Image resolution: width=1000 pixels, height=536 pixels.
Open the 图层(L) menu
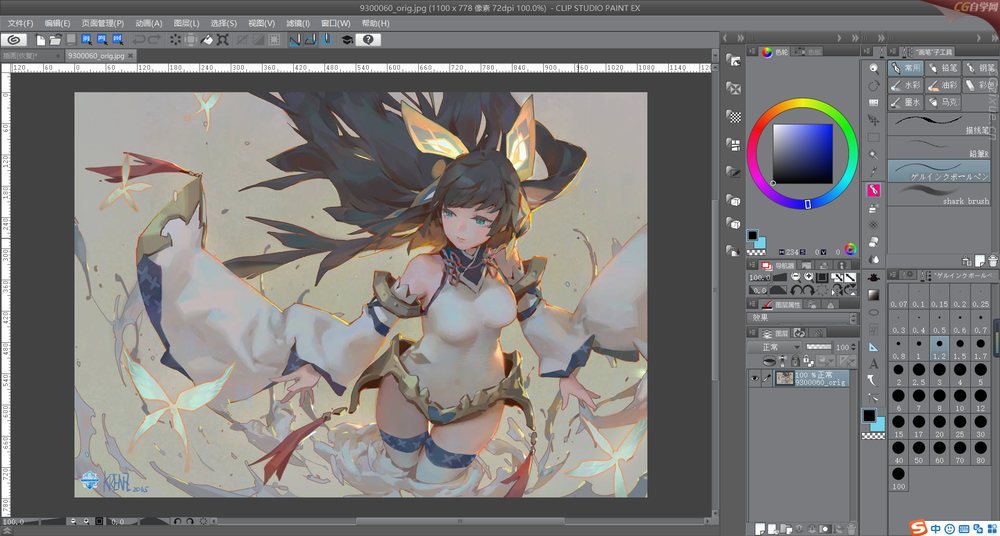coord(186,23)
